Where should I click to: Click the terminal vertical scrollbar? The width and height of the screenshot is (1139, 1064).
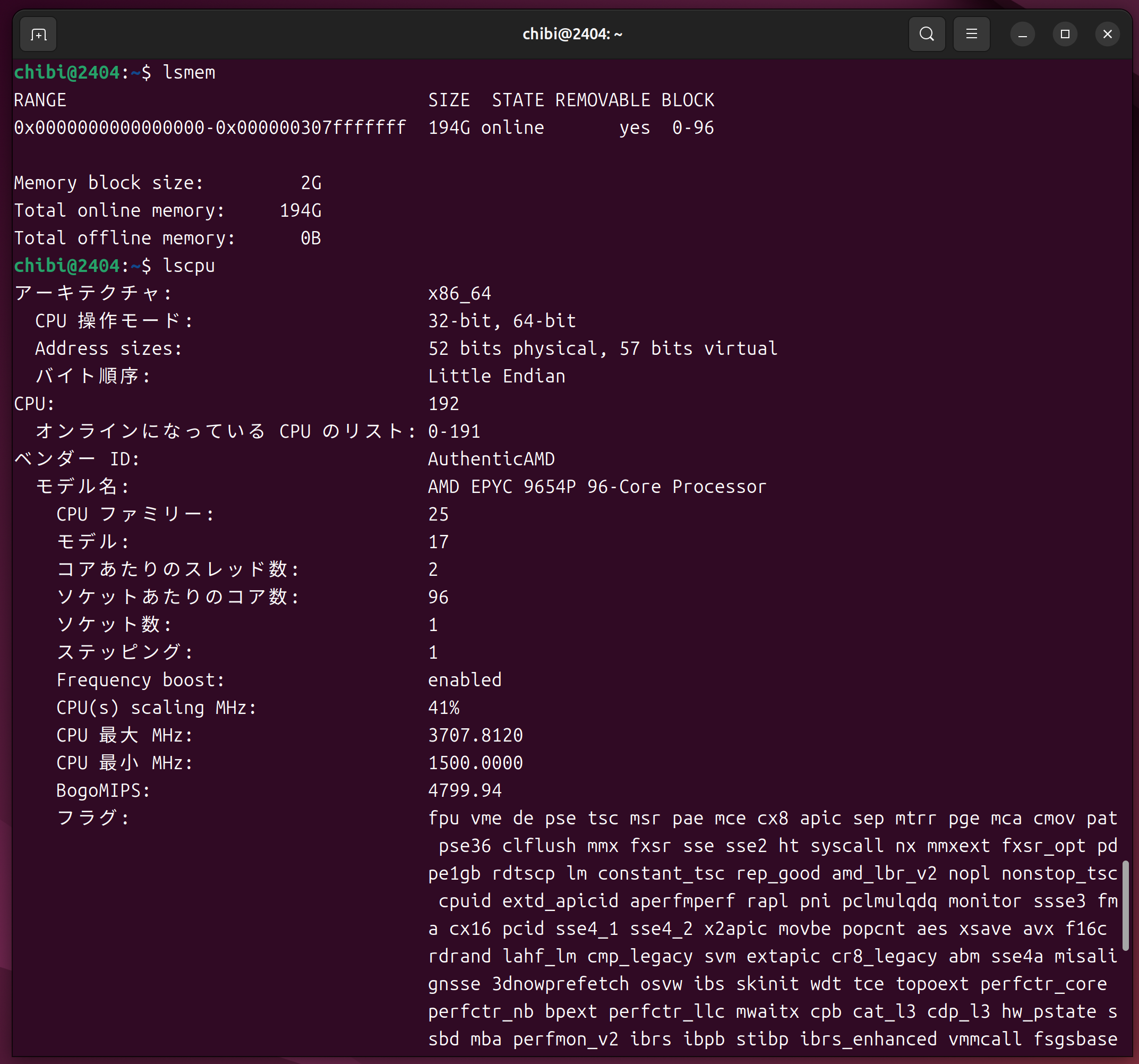pyautogui.click(x=1125, y=905)
